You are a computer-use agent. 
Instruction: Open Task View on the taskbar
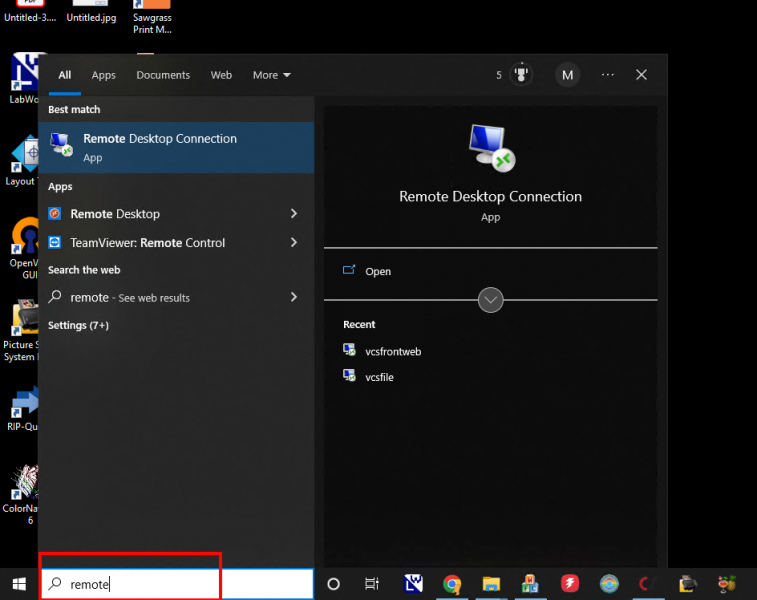pos(372,584)
